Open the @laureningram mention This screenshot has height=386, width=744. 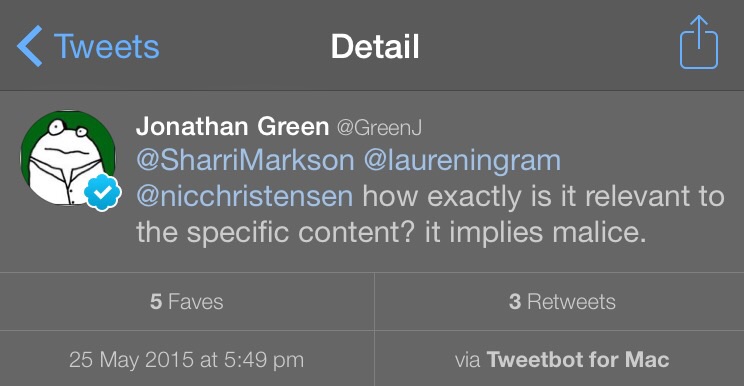click(462, 161)
